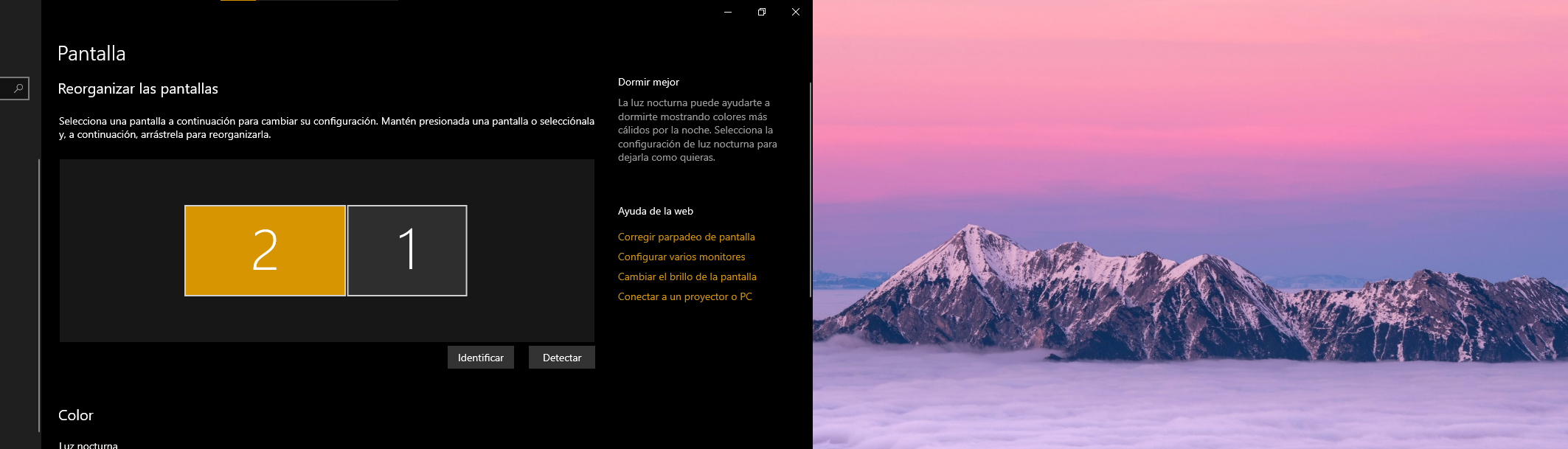Minimize the Settings window

tap(728, 12)
